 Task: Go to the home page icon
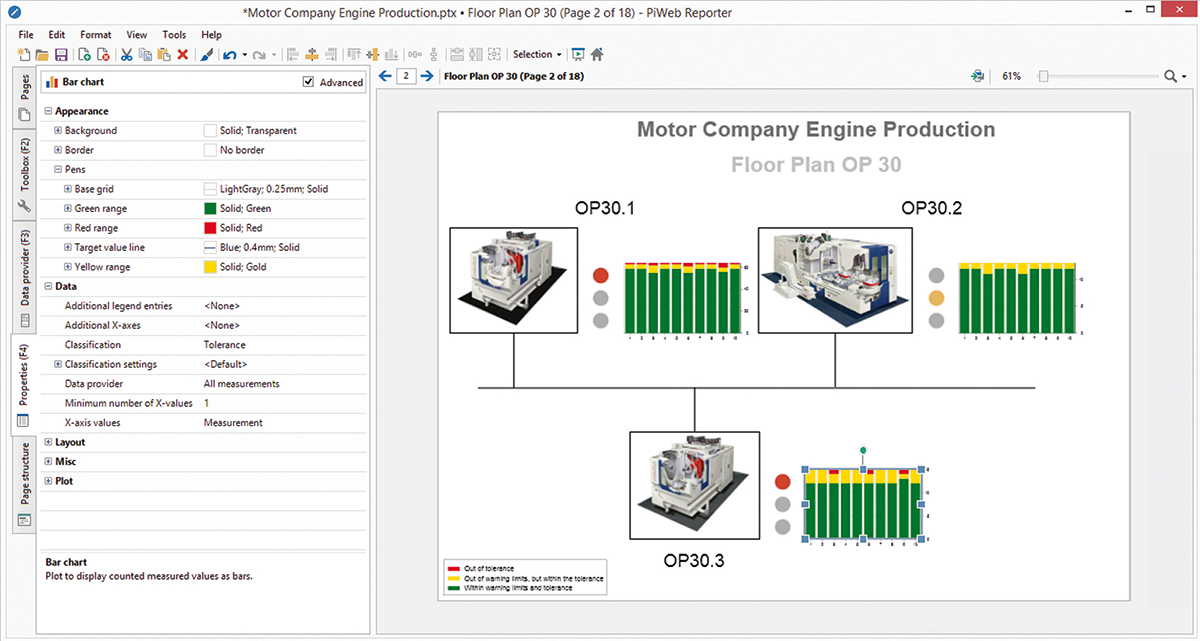tap(597, 55)
